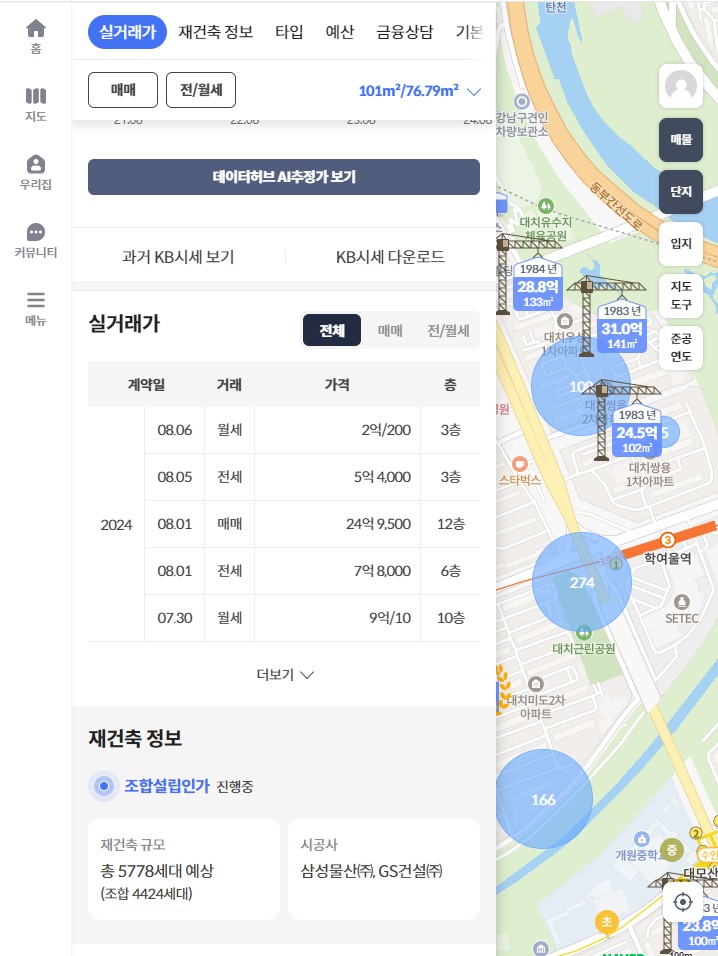Click KB시세 다운로드 link
Image resolution: width=718 pixels, height=956 pixels.
tap(390, 257)
